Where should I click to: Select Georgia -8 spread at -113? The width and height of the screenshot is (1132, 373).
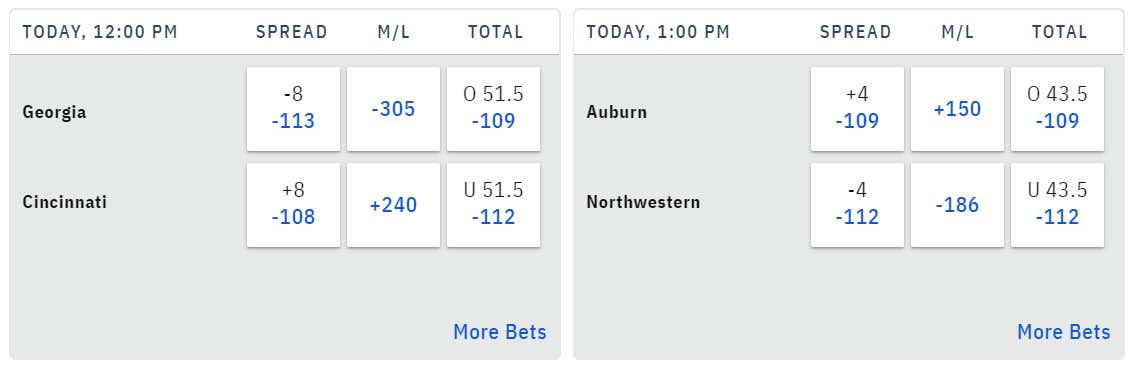pos(293,109)
